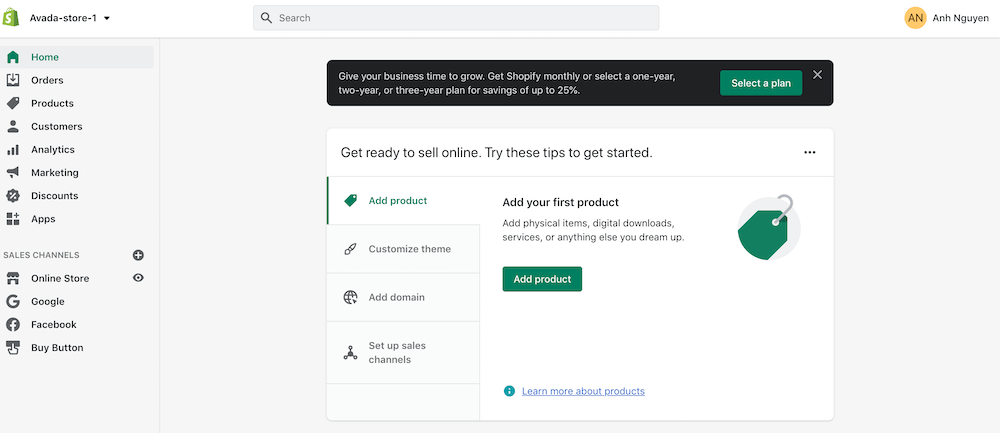Screen dimensions: 1000x433
Task: Open Marketing via the megaphone icon
Action: pyautogui.click(x=13, y=172)
